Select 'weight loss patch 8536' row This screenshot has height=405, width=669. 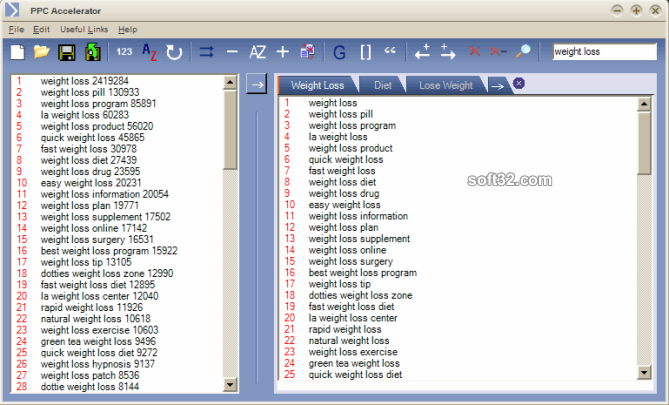[90, 376]
